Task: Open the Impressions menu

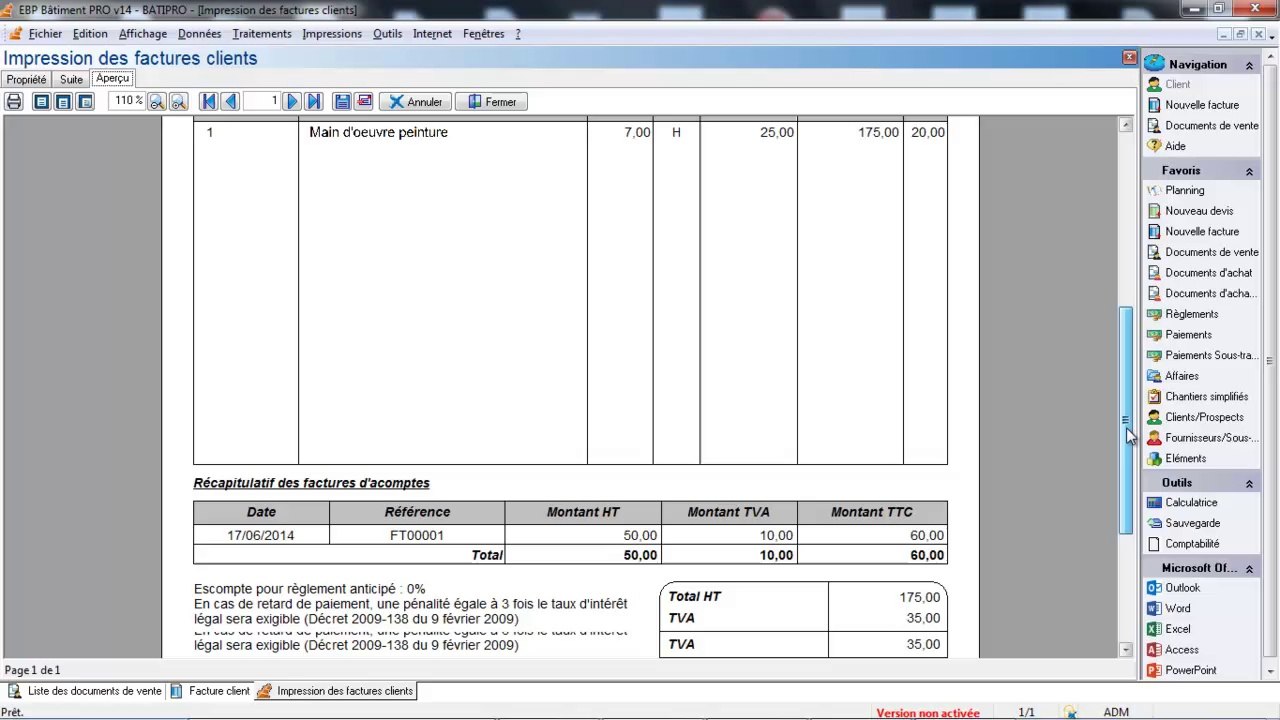Action: (332, 34)
